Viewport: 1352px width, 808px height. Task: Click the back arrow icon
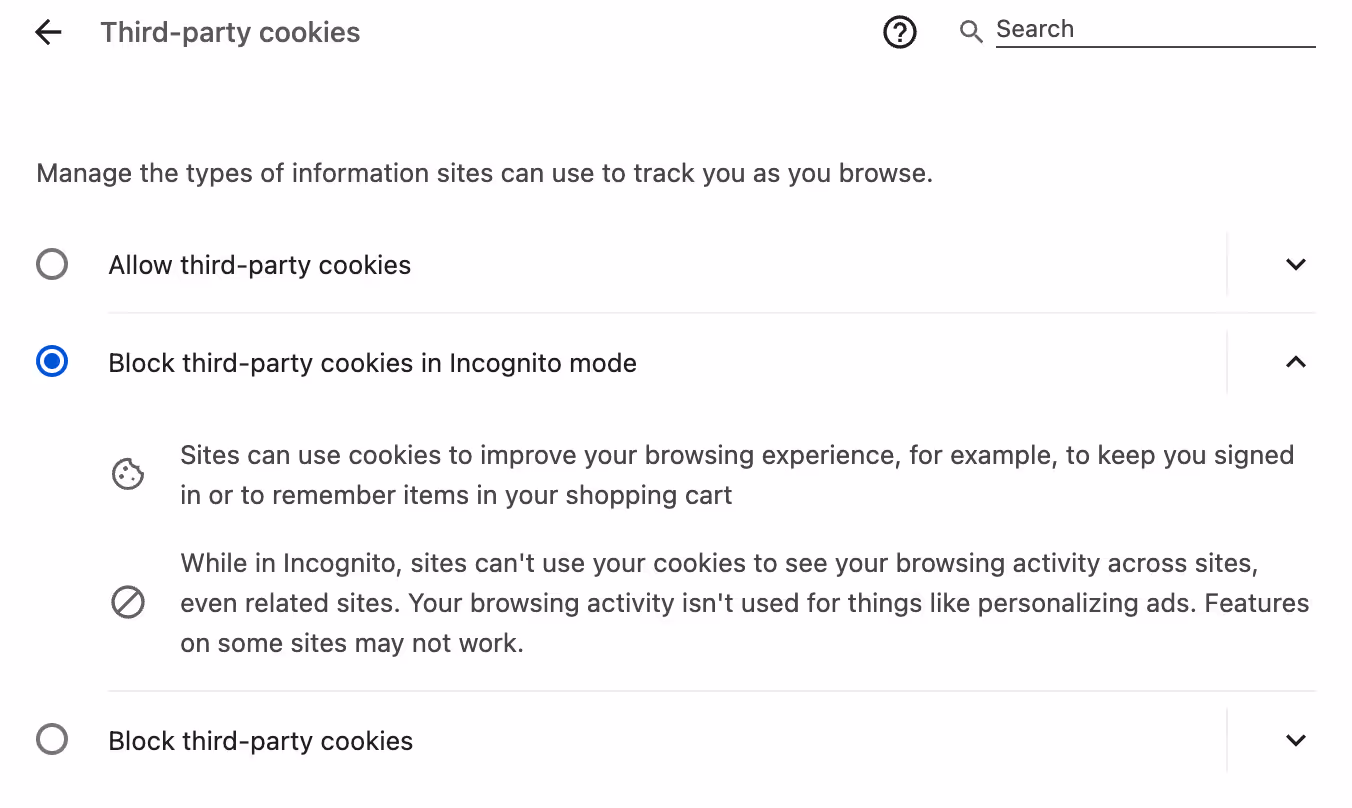point(47,32)
